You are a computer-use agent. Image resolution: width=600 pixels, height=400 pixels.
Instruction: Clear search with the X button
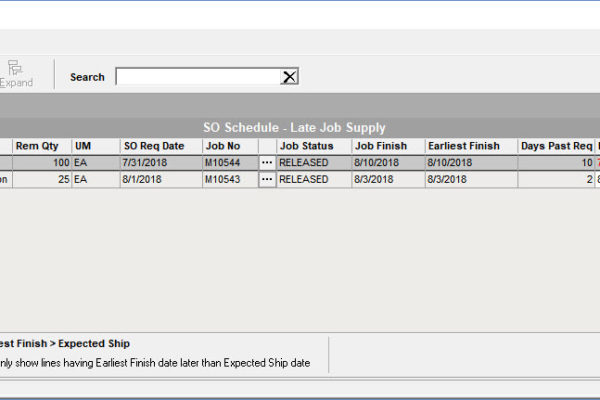[289, 77]
